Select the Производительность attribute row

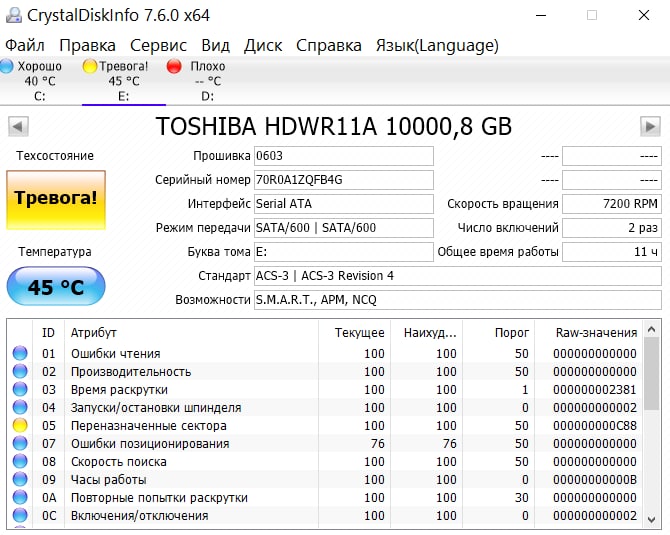pos(325,371)
